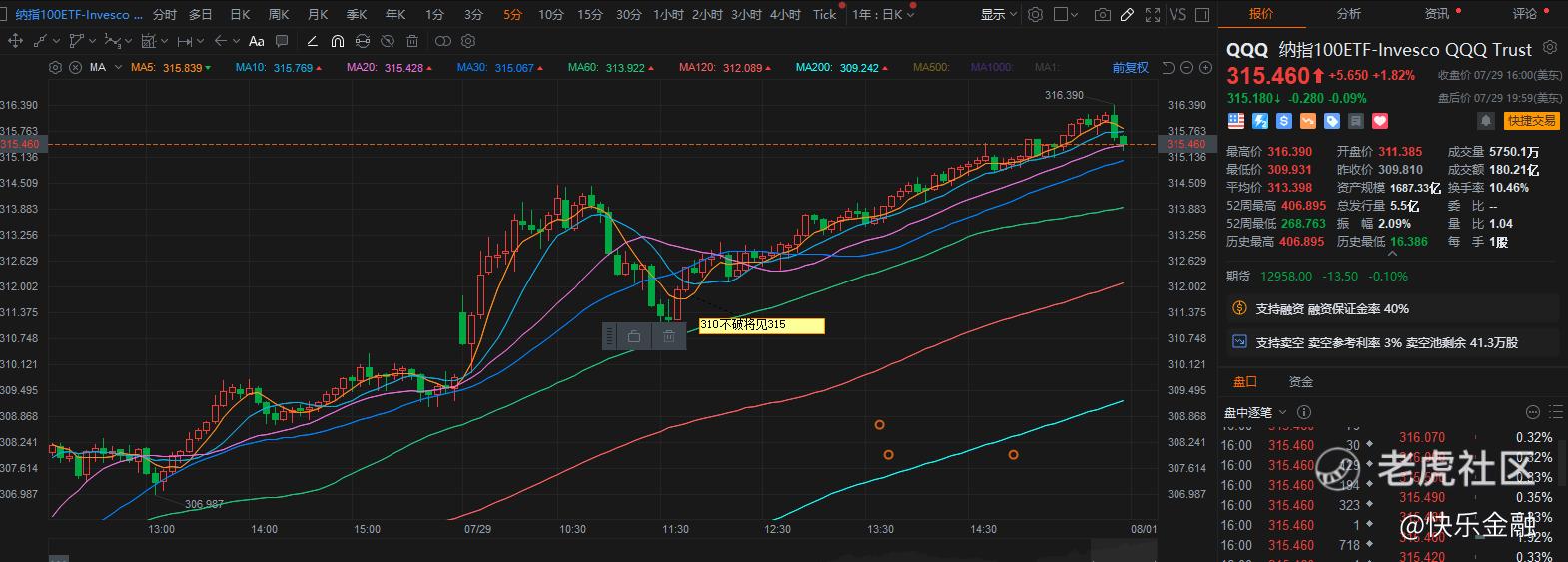
Task: Remove MA indicator with the circled X
Action: [75, 67]
